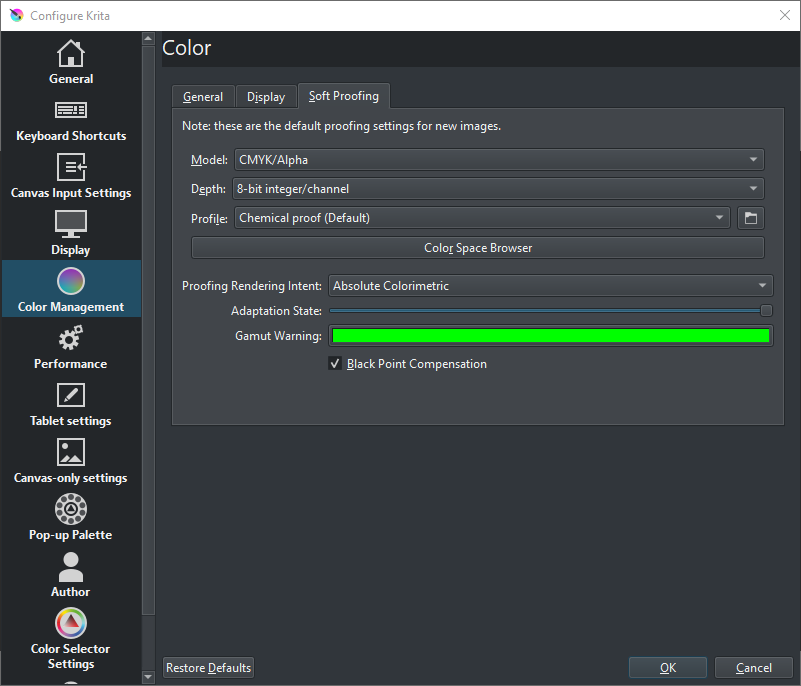Open the General settings page in the sidebar
Screen dimensions: 801x686
[71, 61]
